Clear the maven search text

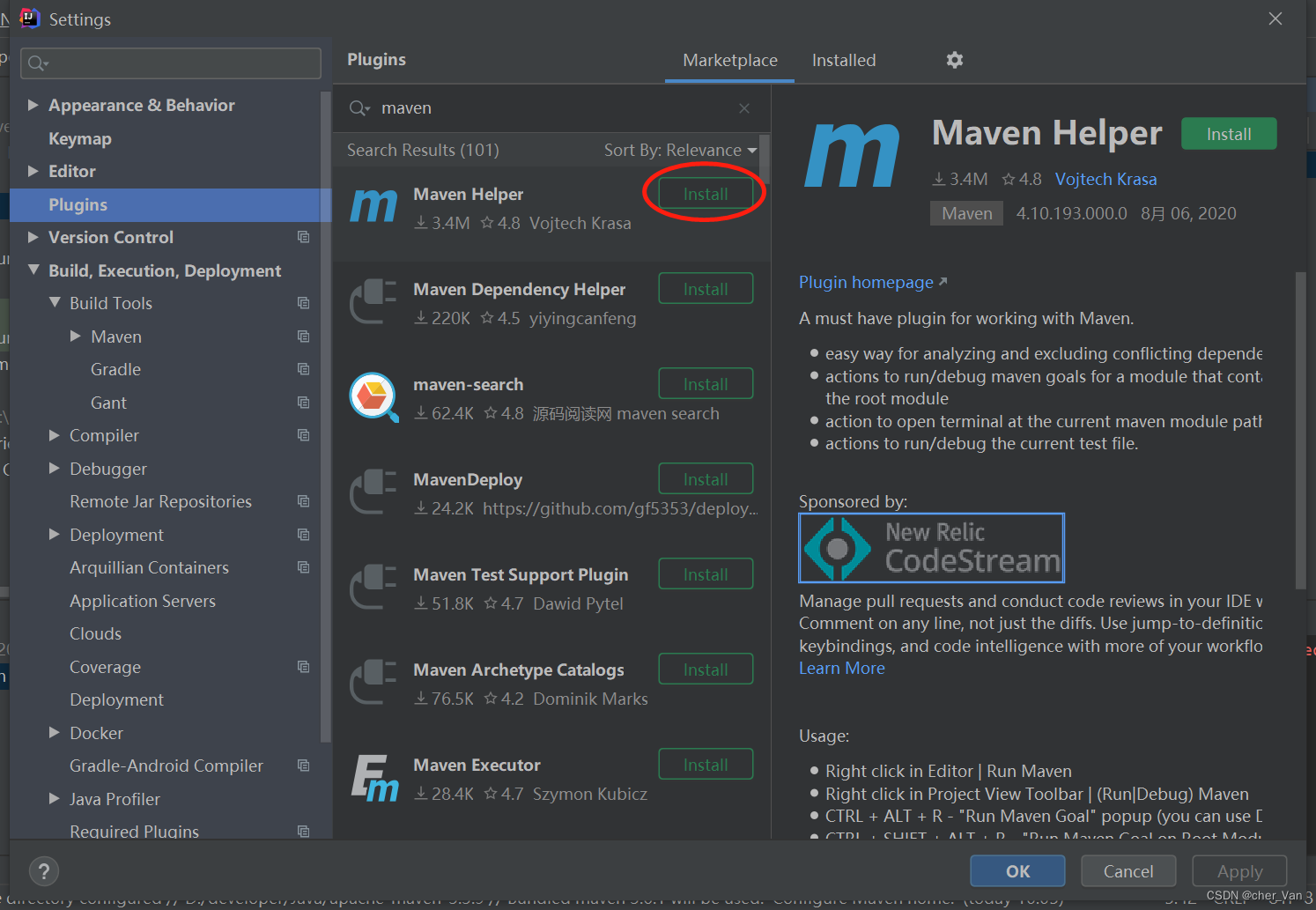[x=744, y=108]
